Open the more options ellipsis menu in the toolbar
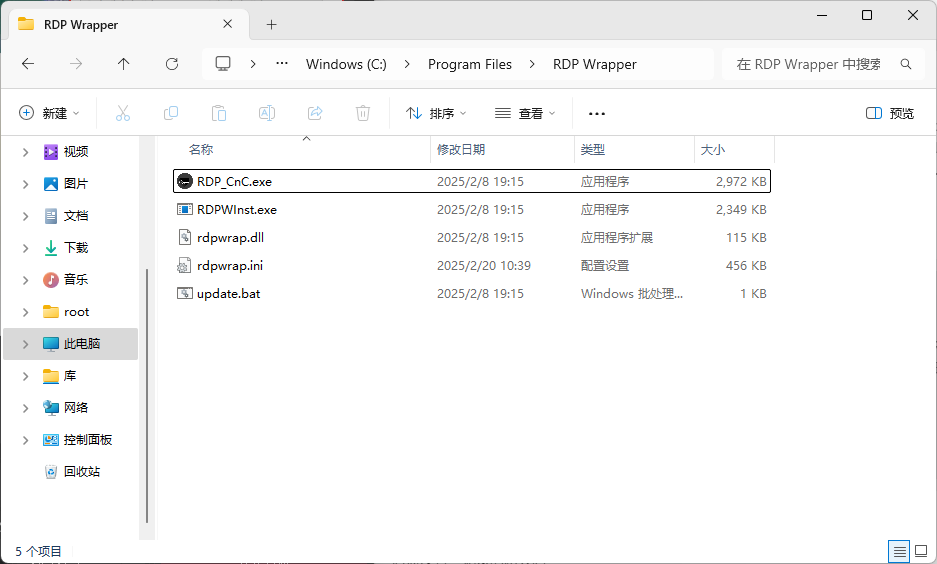Viewport: 937px width, 564px height. (597, 114)
